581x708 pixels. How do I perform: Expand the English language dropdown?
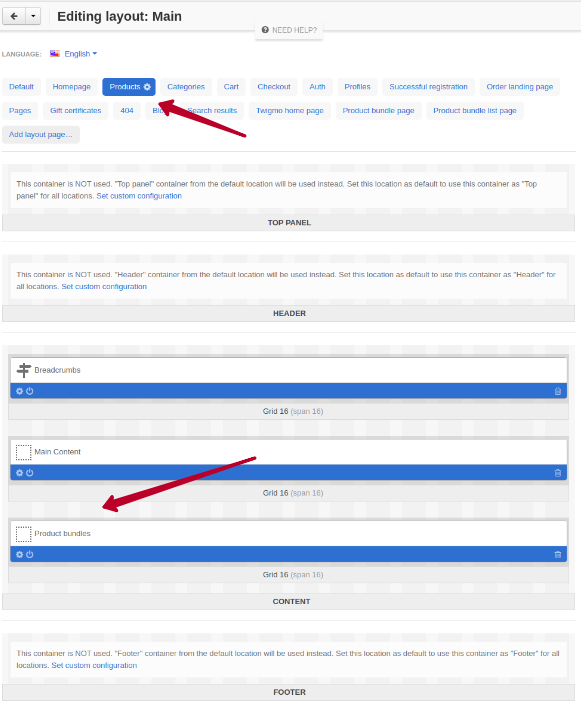coord(80,54)
